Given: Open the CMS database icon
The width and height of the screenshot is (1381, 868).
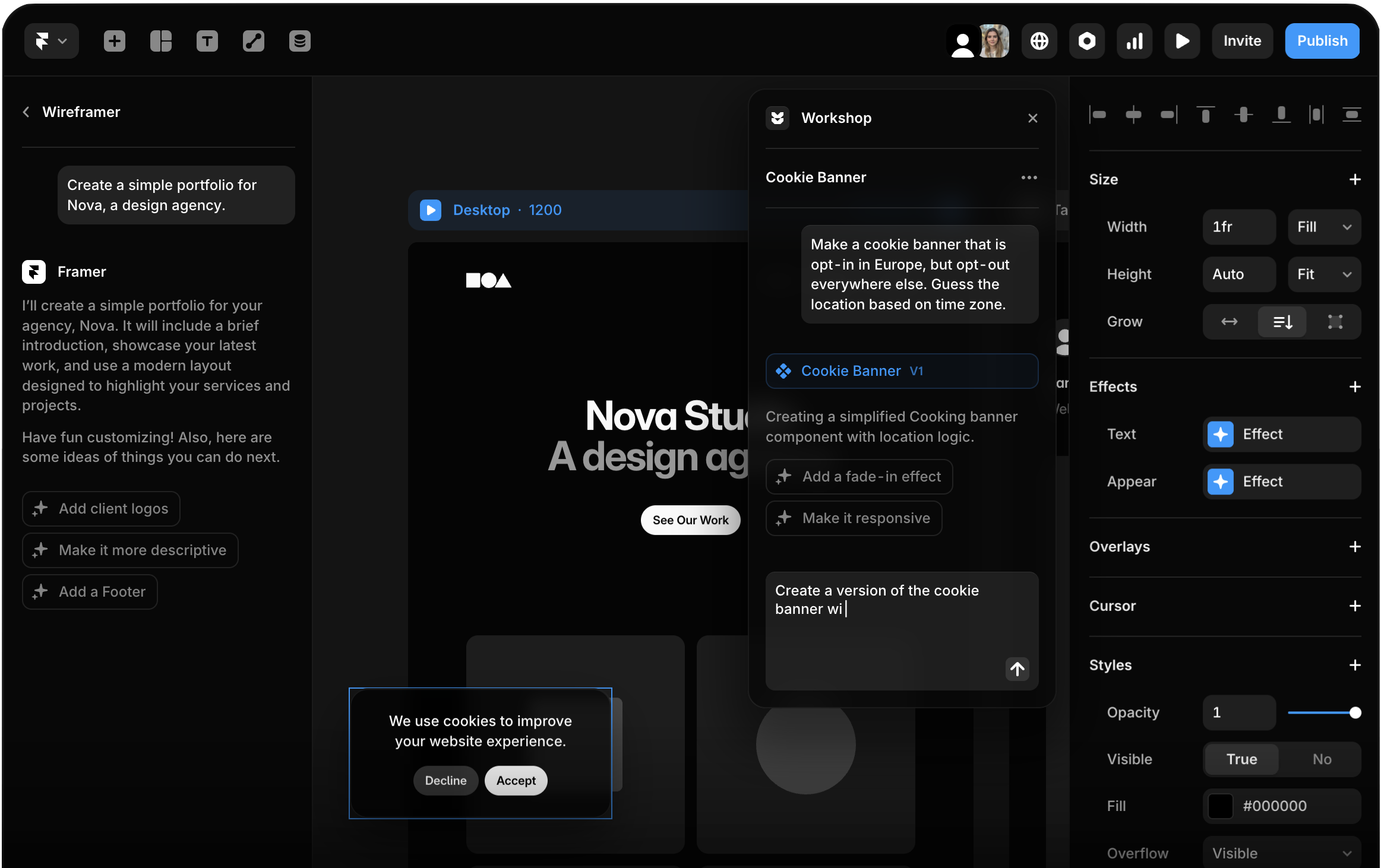Looking at the screenshot, I should pyautogui.click(x=299, y=41).
